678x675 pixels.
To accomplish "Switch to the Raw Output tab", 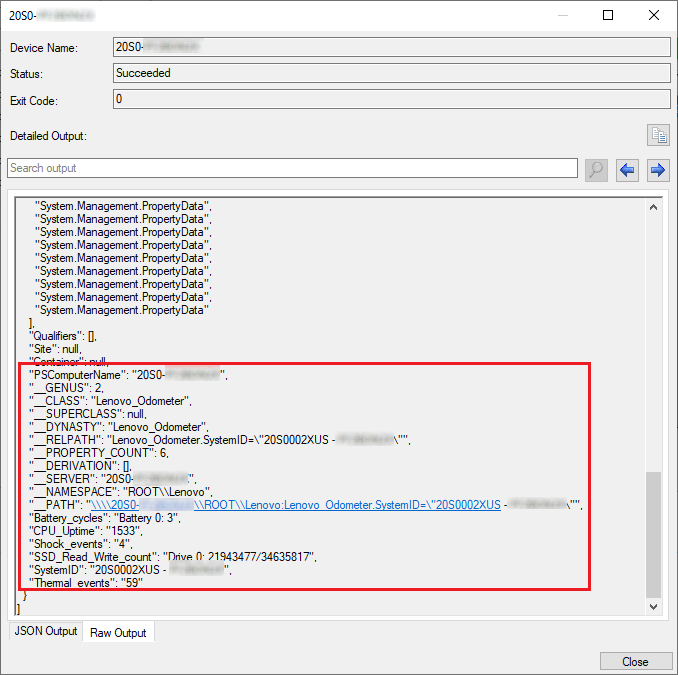I will tap(118, 633).
